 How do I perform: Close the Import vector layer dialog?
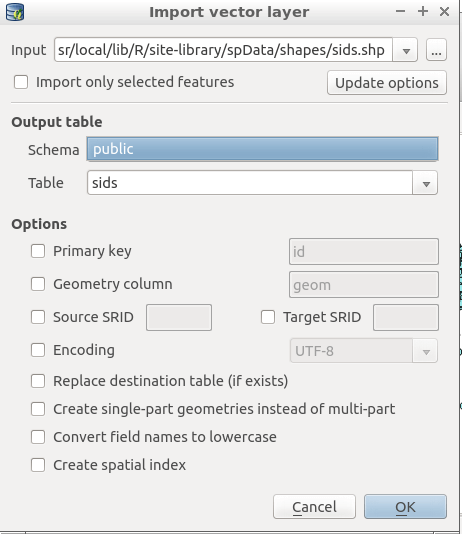[x=445, y=12]
